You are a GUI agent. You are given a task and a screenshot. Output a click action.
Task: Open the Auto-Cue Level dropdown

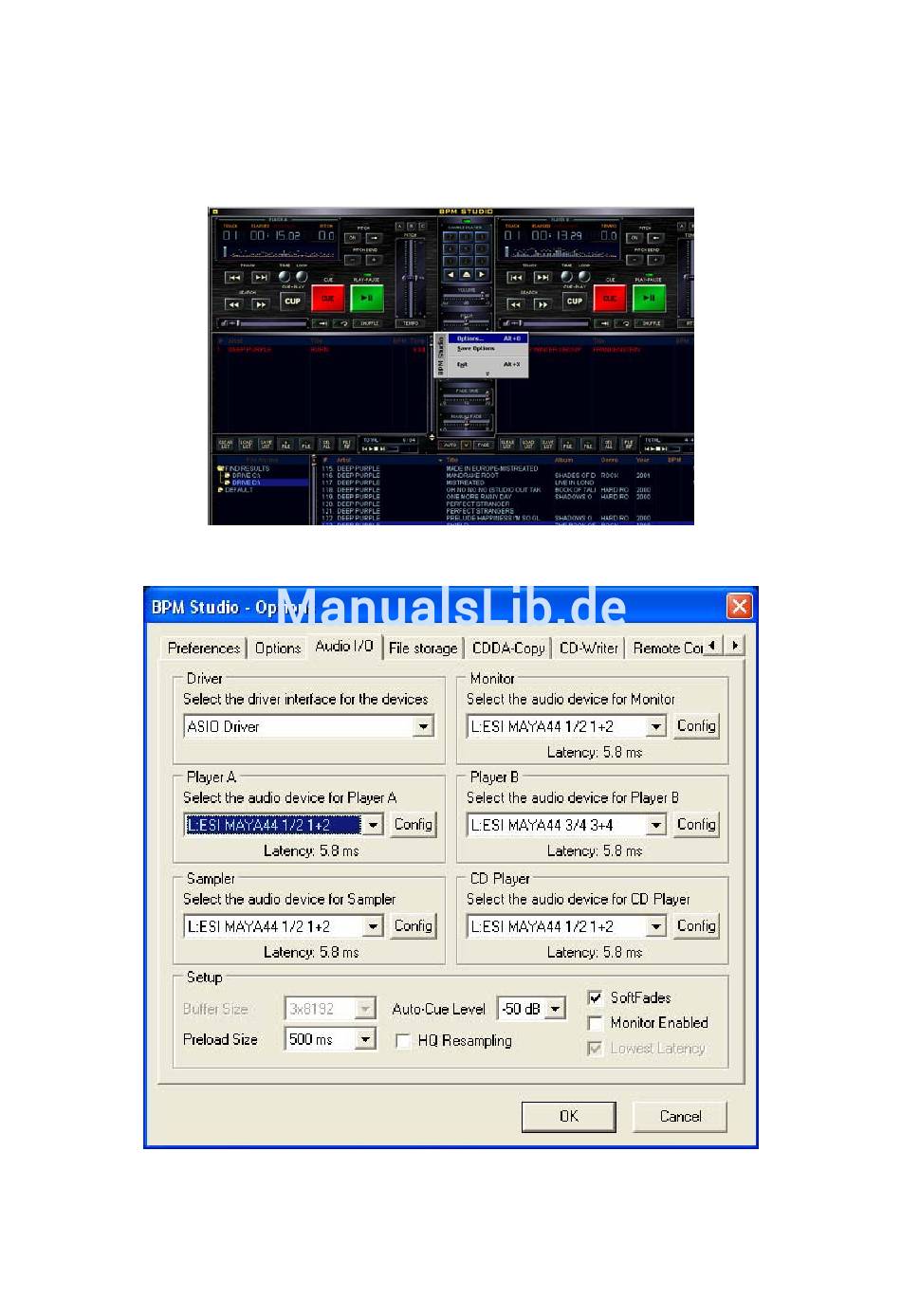[557, 1009]
